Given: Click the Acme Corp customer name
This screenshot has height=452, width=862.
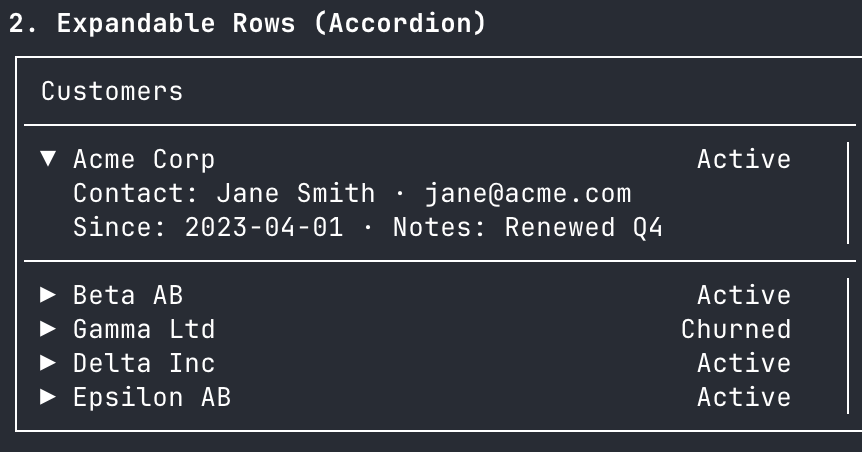Looking at the screenshot, I should tap(144, 159).
